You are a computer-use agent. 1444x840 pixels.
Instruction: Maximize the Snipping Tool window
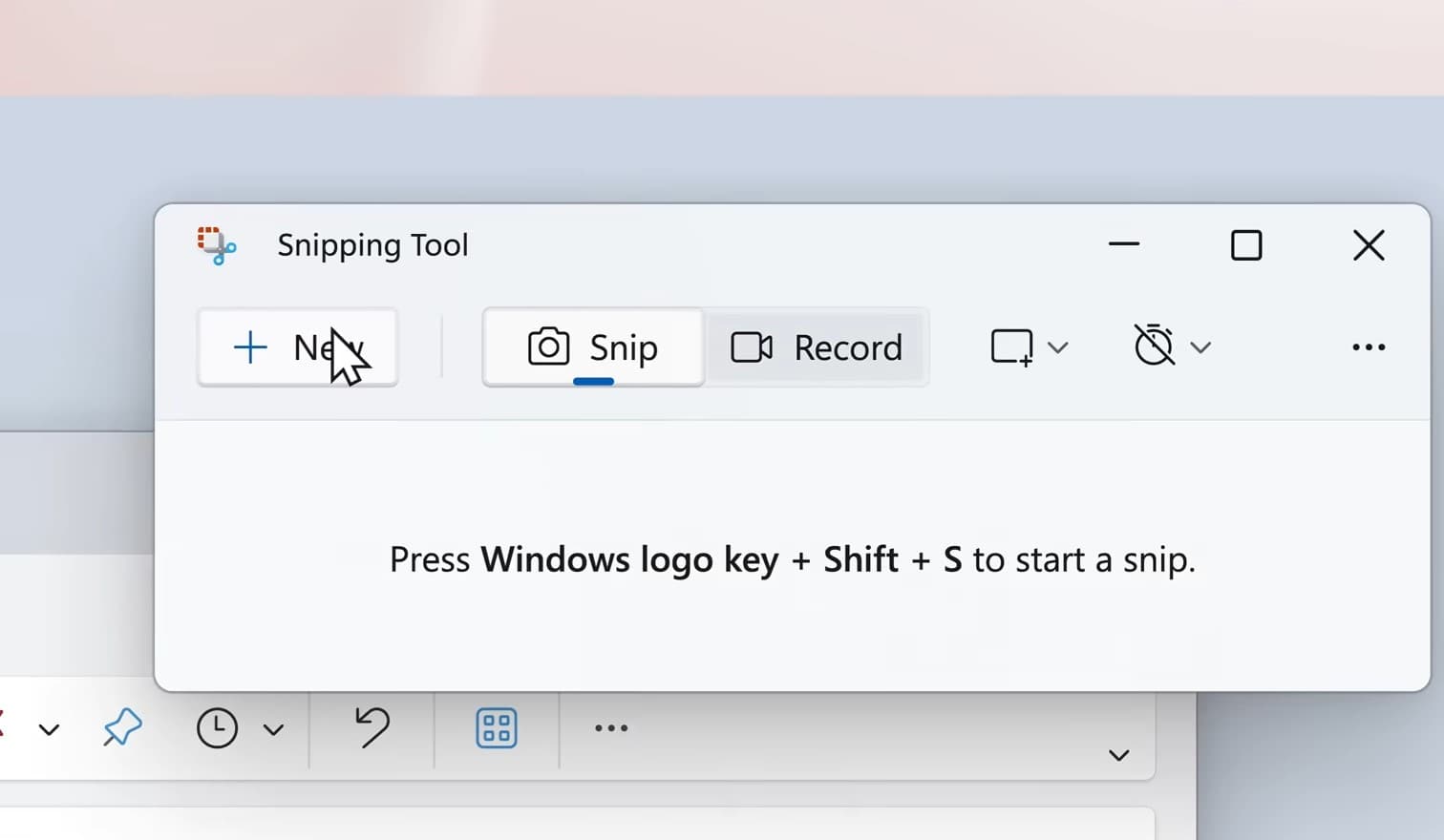coord(1245,245)
